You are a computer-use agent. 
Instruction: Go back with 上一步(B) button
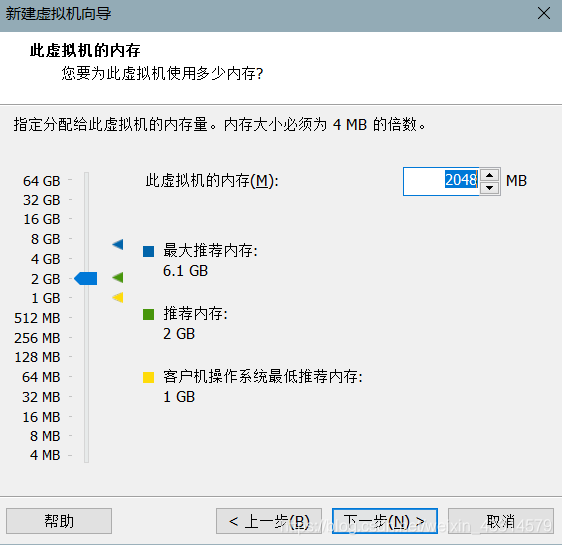(269, 521)
